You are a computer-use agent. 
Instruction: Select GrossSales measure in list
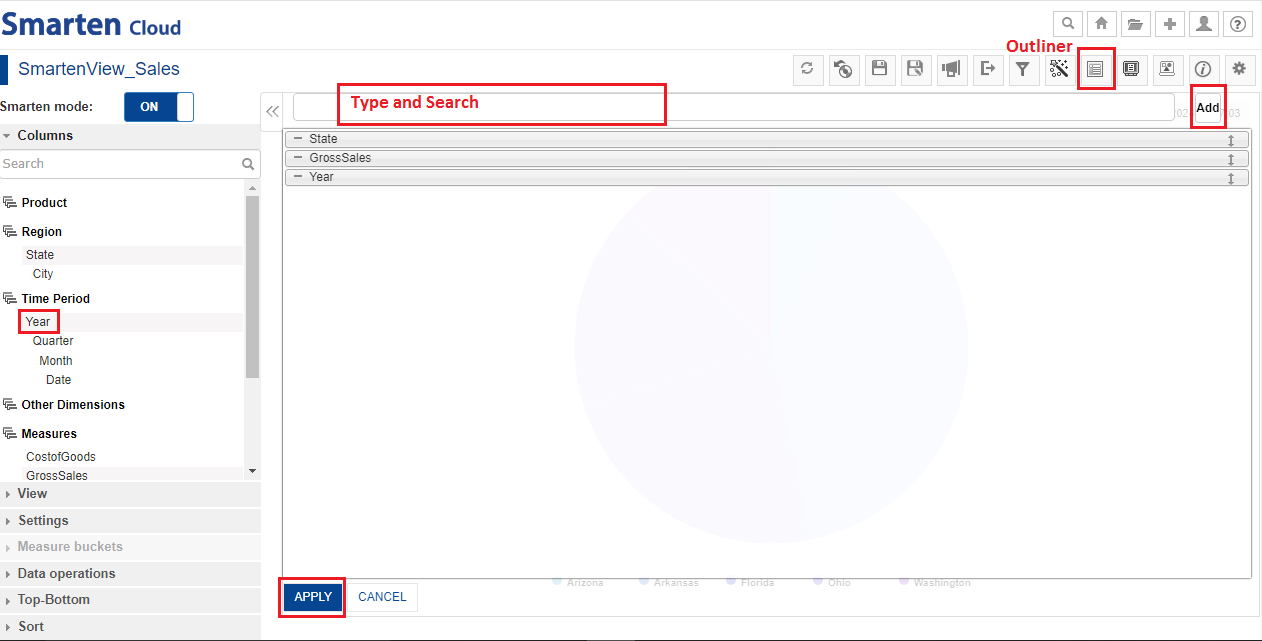(x=57, y=476)
